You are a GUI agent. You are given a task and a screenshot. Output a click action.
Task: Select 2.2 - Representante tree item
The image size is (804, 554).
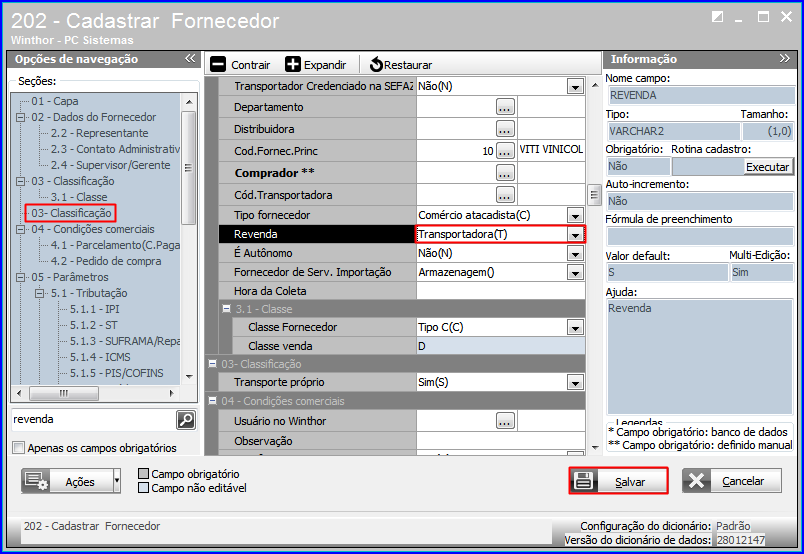(99, 133)
